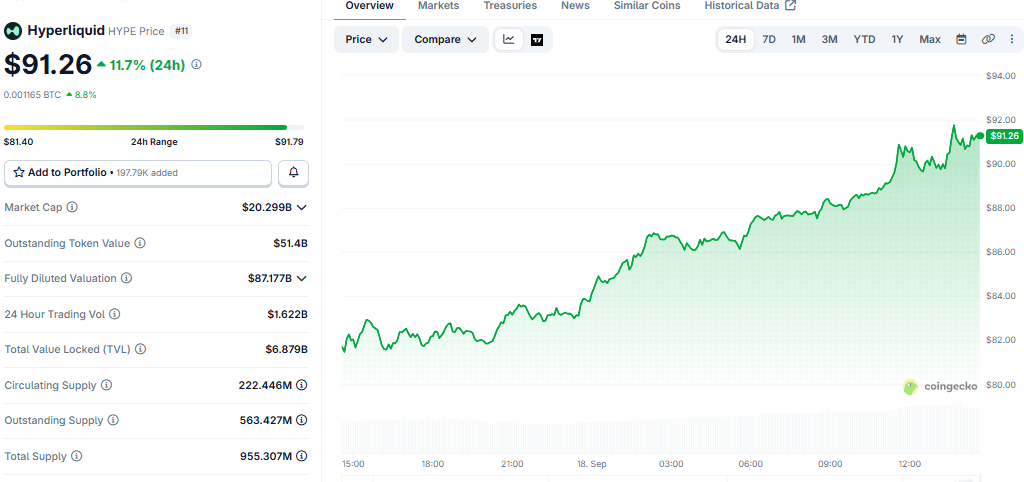Click the #11 rank badge
The height and width of the screenshot is (482, 1024).
pos(181,31)
